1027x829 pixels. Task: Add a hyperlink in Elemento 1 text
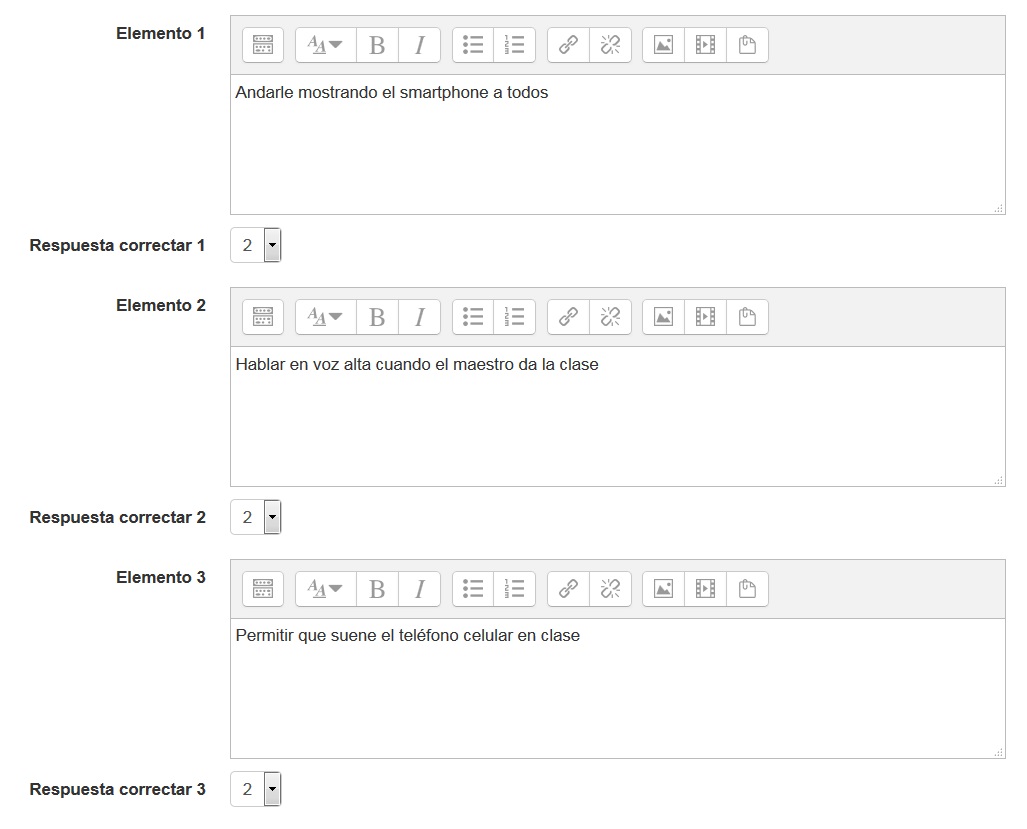(567, 44)
